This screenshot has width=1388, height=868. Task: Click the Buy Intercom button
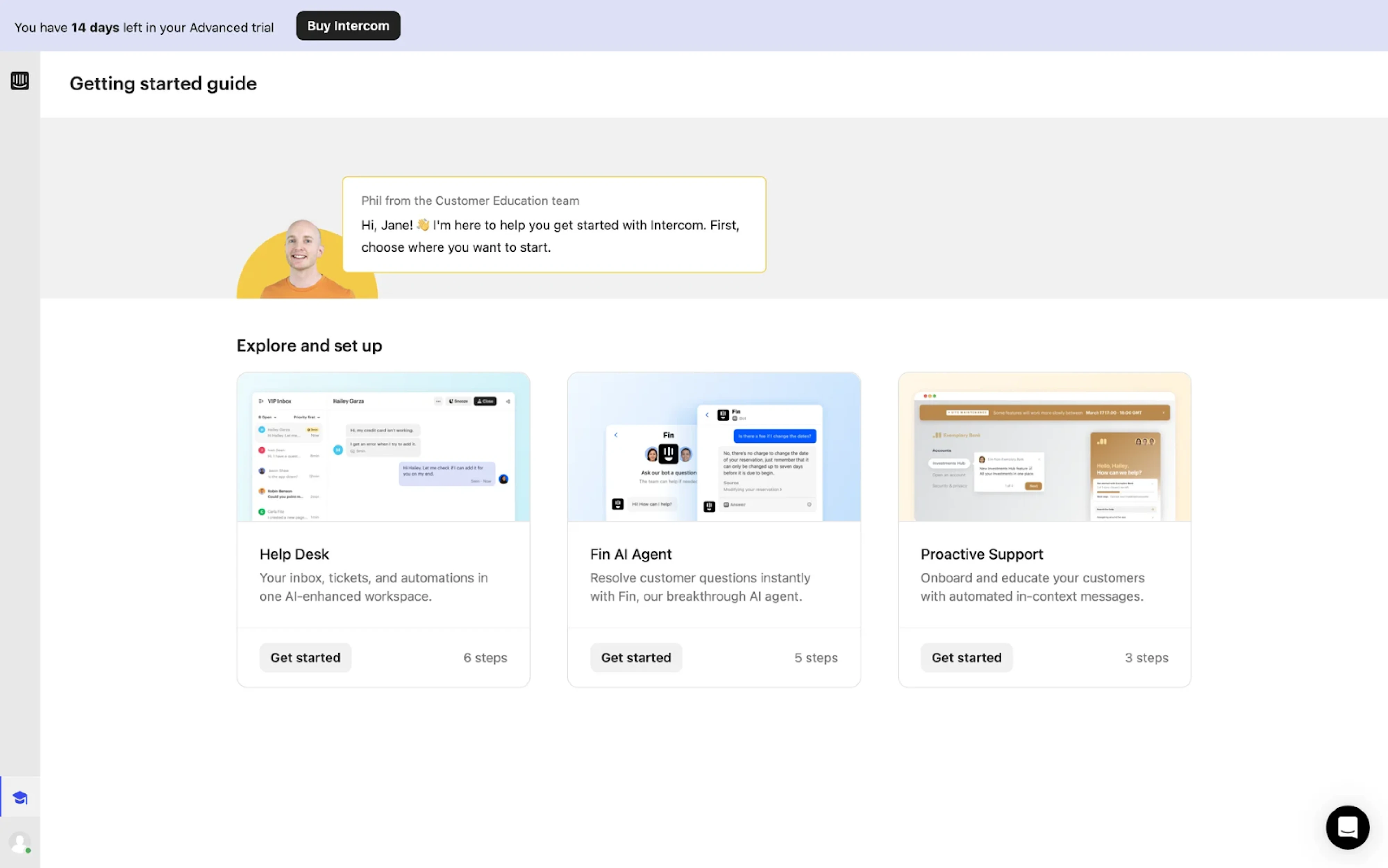coord(347,25)
